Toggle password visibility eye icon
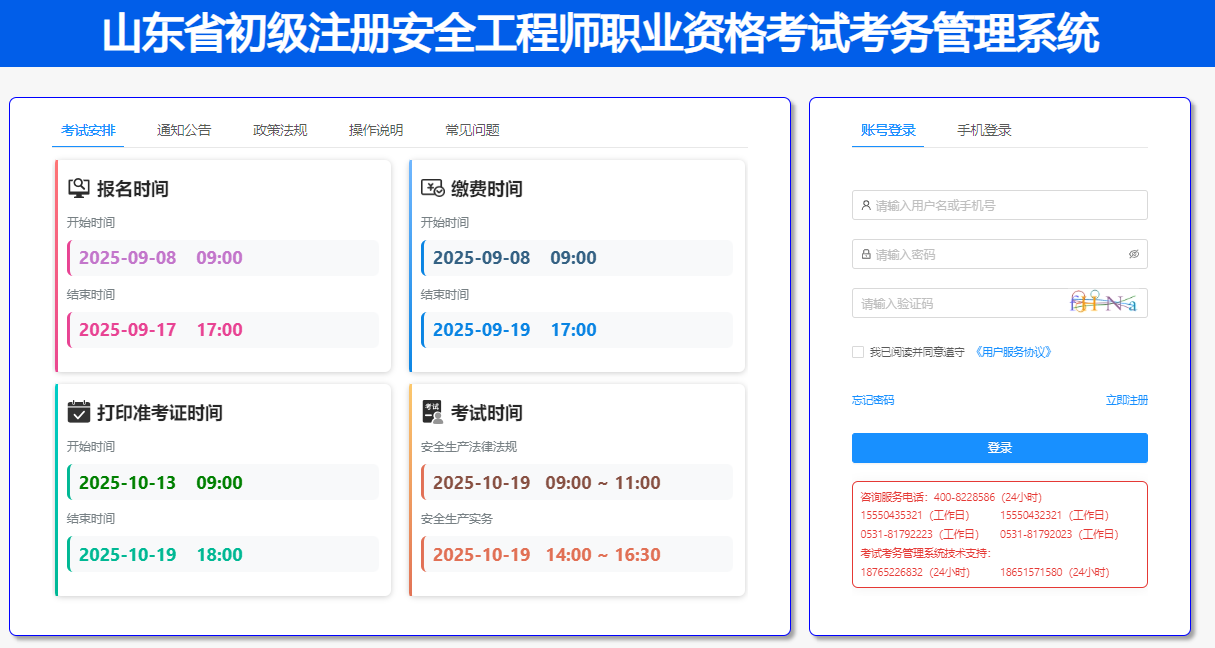The width and height of the screenshot is (1215, 648). coord(1134,254)
